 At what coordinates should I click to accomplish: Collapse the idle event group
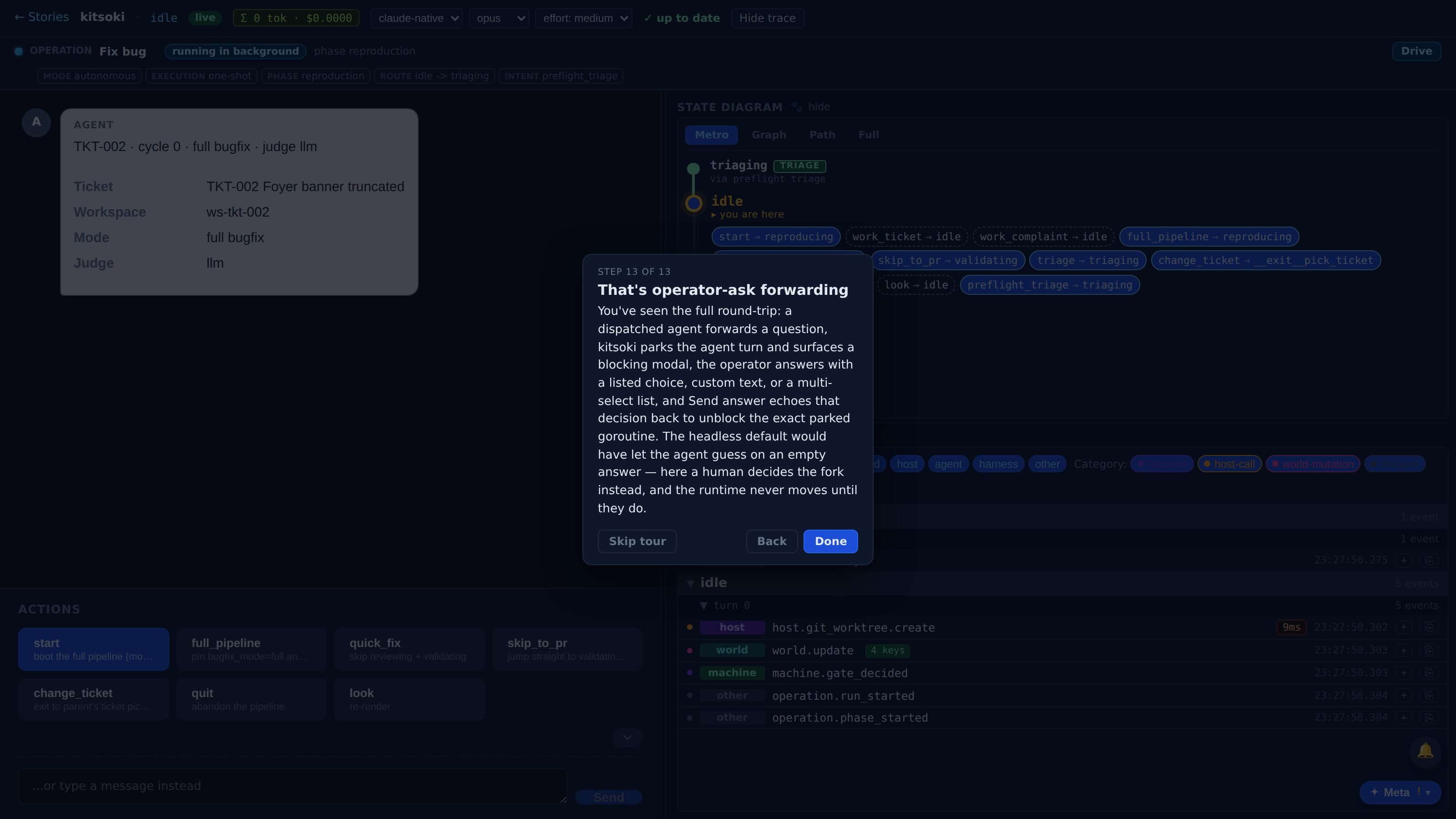[x=690, y=583]
